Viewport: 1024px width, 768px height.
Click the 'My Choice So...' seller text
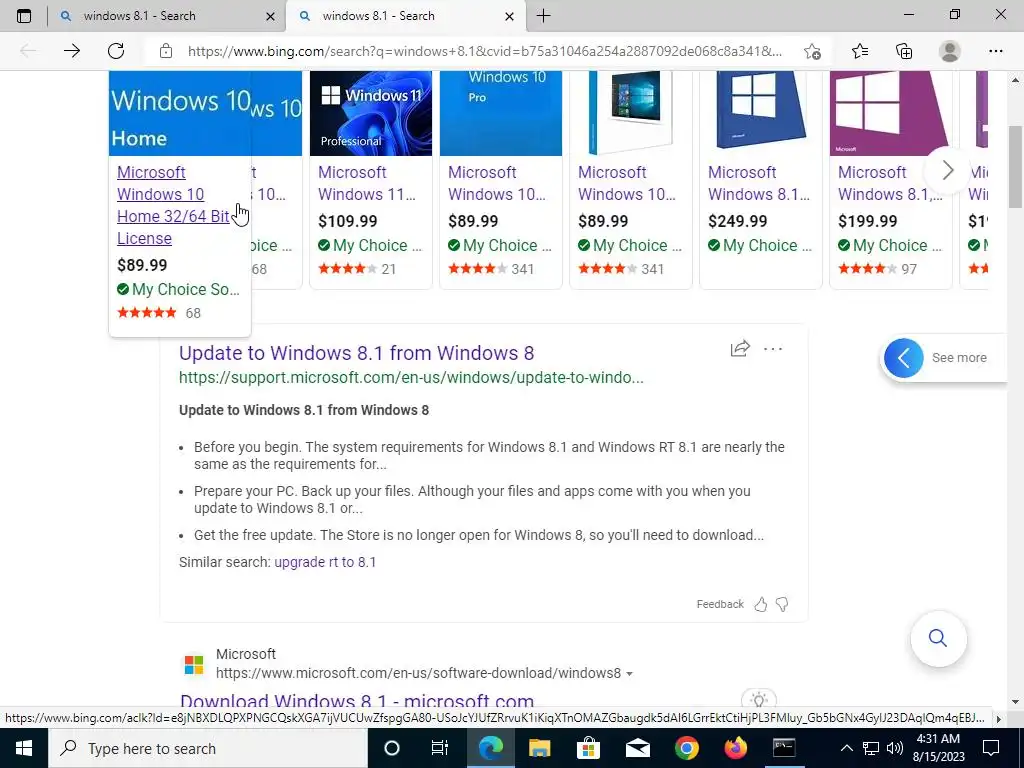[185, 289]
